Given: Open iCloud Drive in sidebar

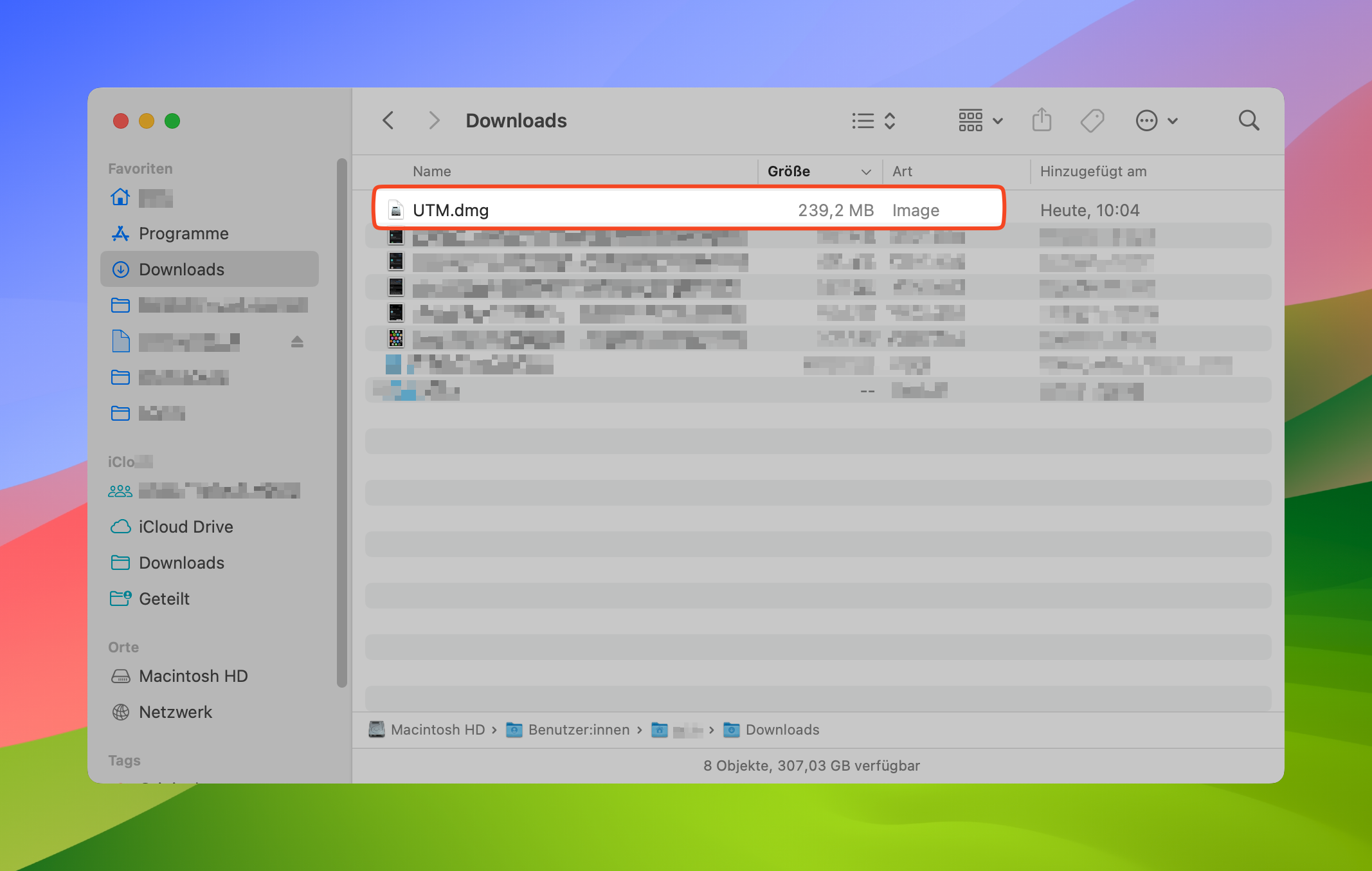Looking at the screenshot, I should [185, 527].
